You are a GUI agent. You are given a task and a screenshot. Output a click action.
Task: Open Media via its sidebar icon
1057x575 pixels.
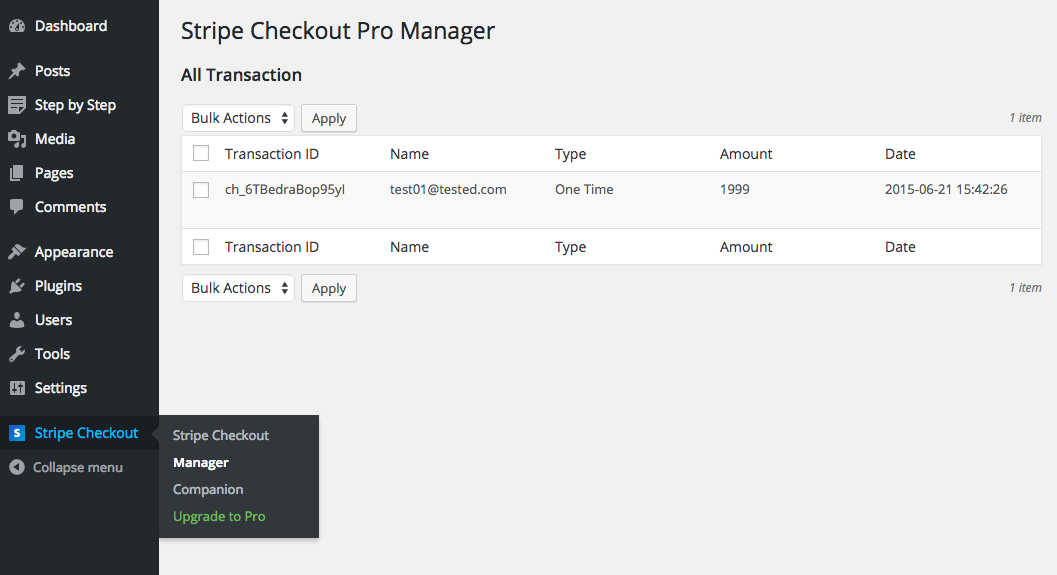point(17,139)
